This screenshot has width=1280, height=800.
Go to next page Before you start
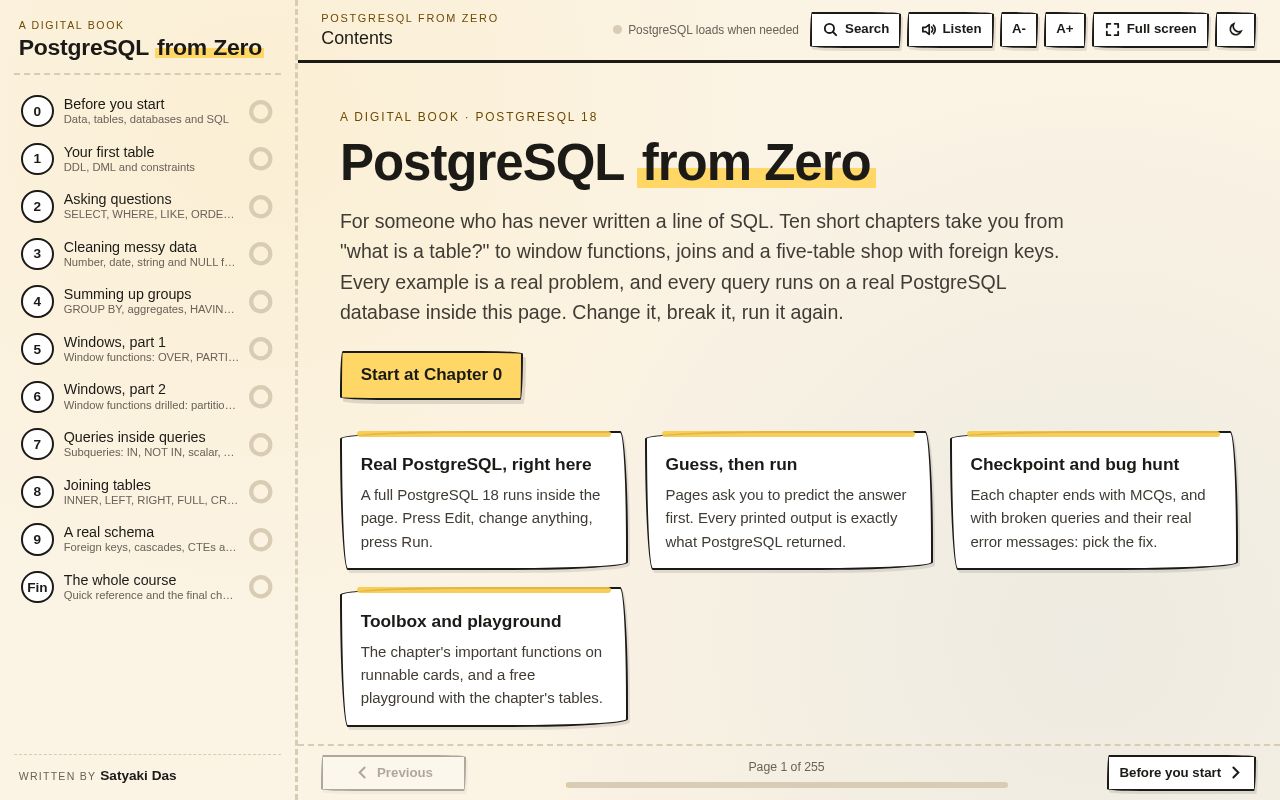[x=1181, y=773]
